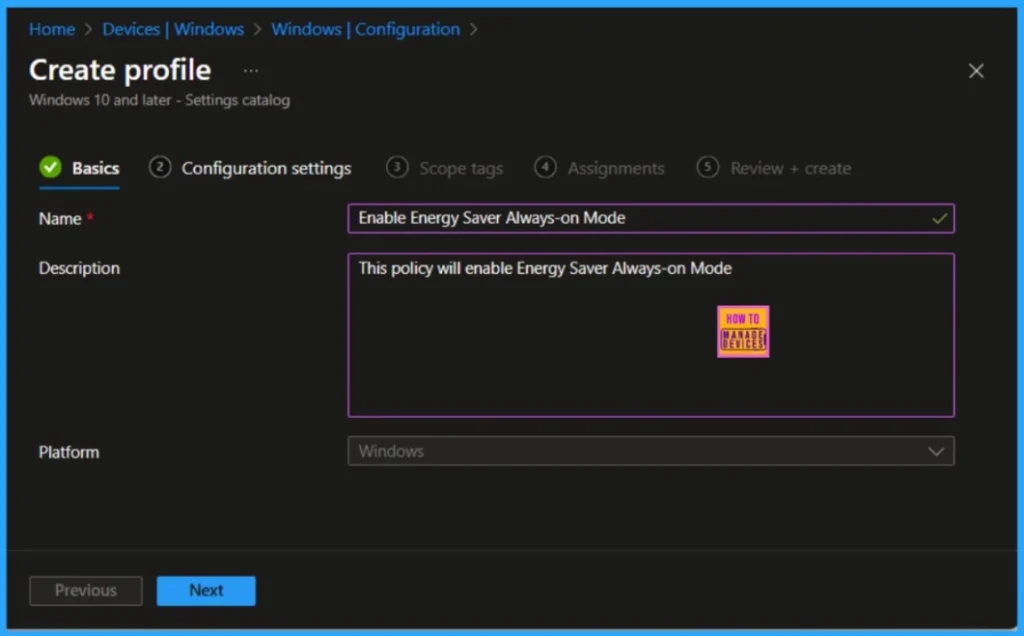Jump to the Review + create step
1024x636 pixels.
(x=790, y=169)
